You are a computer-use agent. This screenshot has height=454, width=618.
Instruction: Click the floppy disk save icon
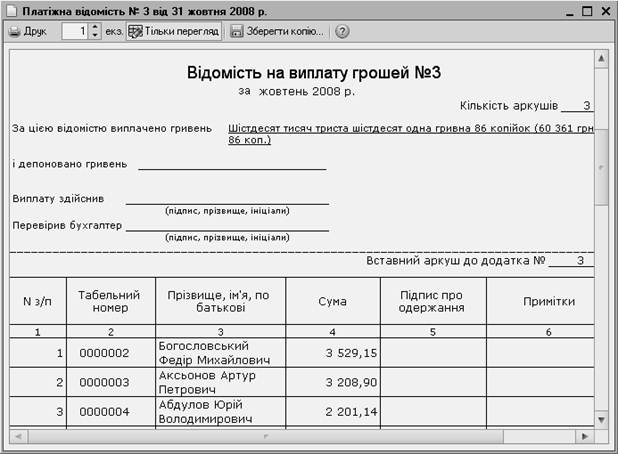236,32
